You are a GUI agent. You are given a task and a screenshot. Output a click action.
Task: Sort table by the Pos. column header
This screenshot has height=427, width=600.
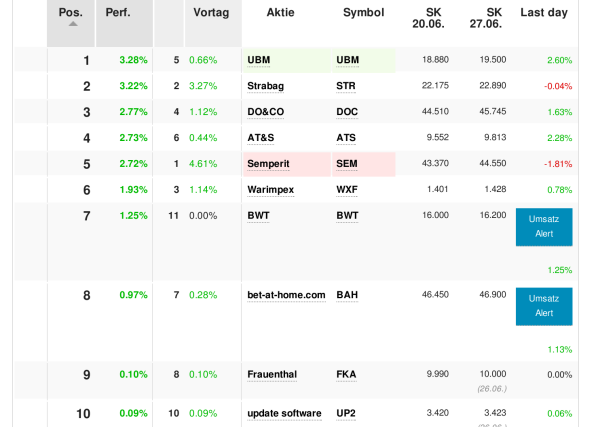(x=70, y=13)
